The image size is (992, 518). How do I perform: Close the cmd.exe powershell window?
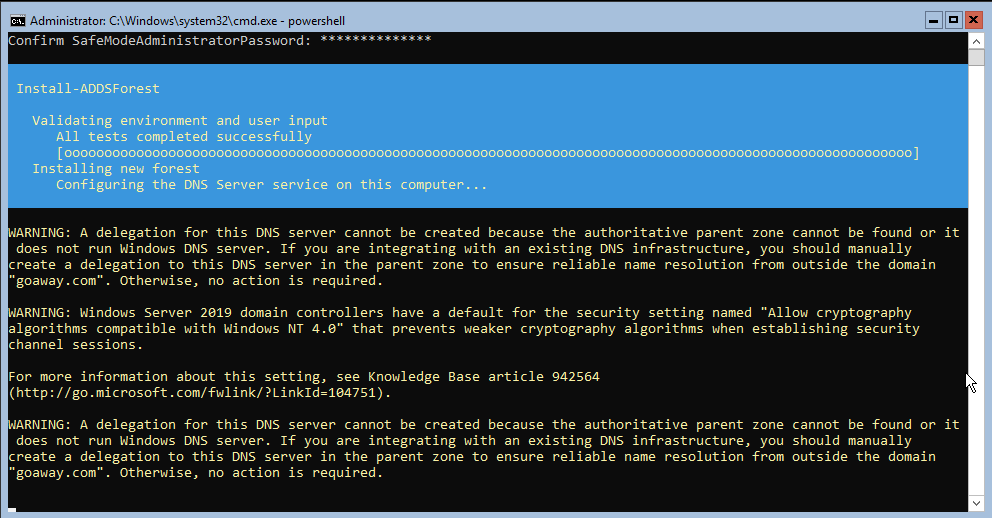(x=974, y=20)
